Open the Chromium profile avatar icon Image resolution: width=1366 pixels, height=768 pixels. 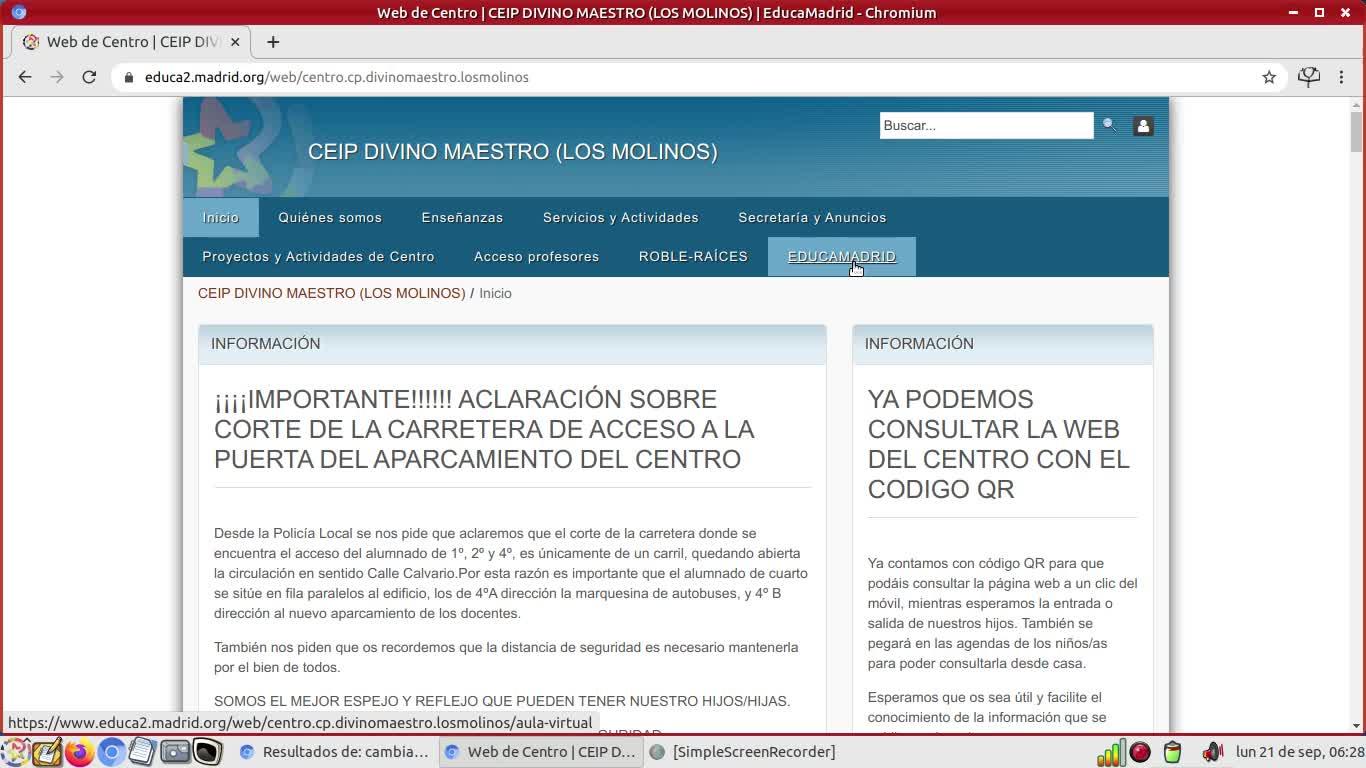pyautogui.click(x=1309, y=77)
